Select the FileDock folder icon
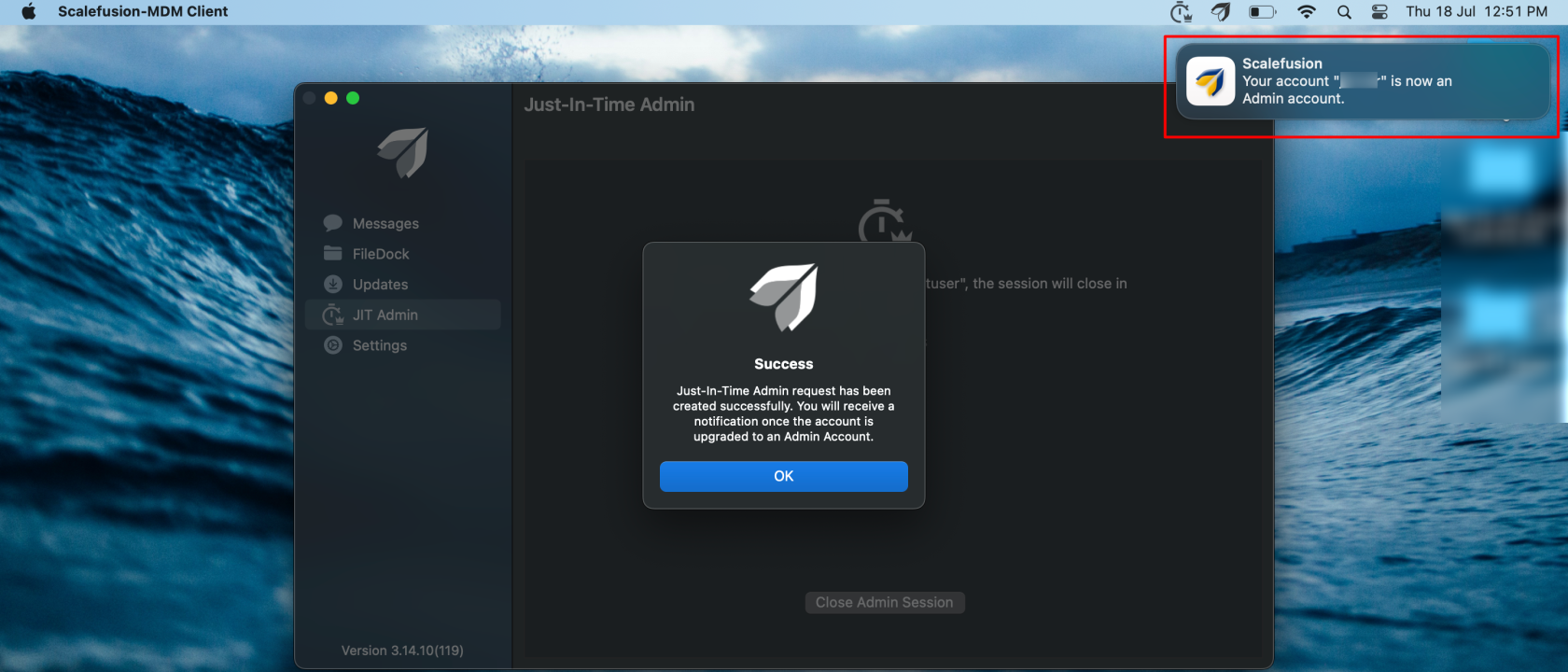Viewport: 1568px width, 672px height. (332, 253)
